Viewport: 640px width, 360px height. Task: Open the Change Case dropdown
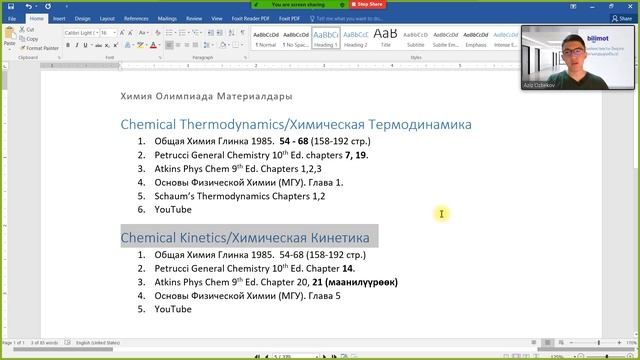(143, 33)
